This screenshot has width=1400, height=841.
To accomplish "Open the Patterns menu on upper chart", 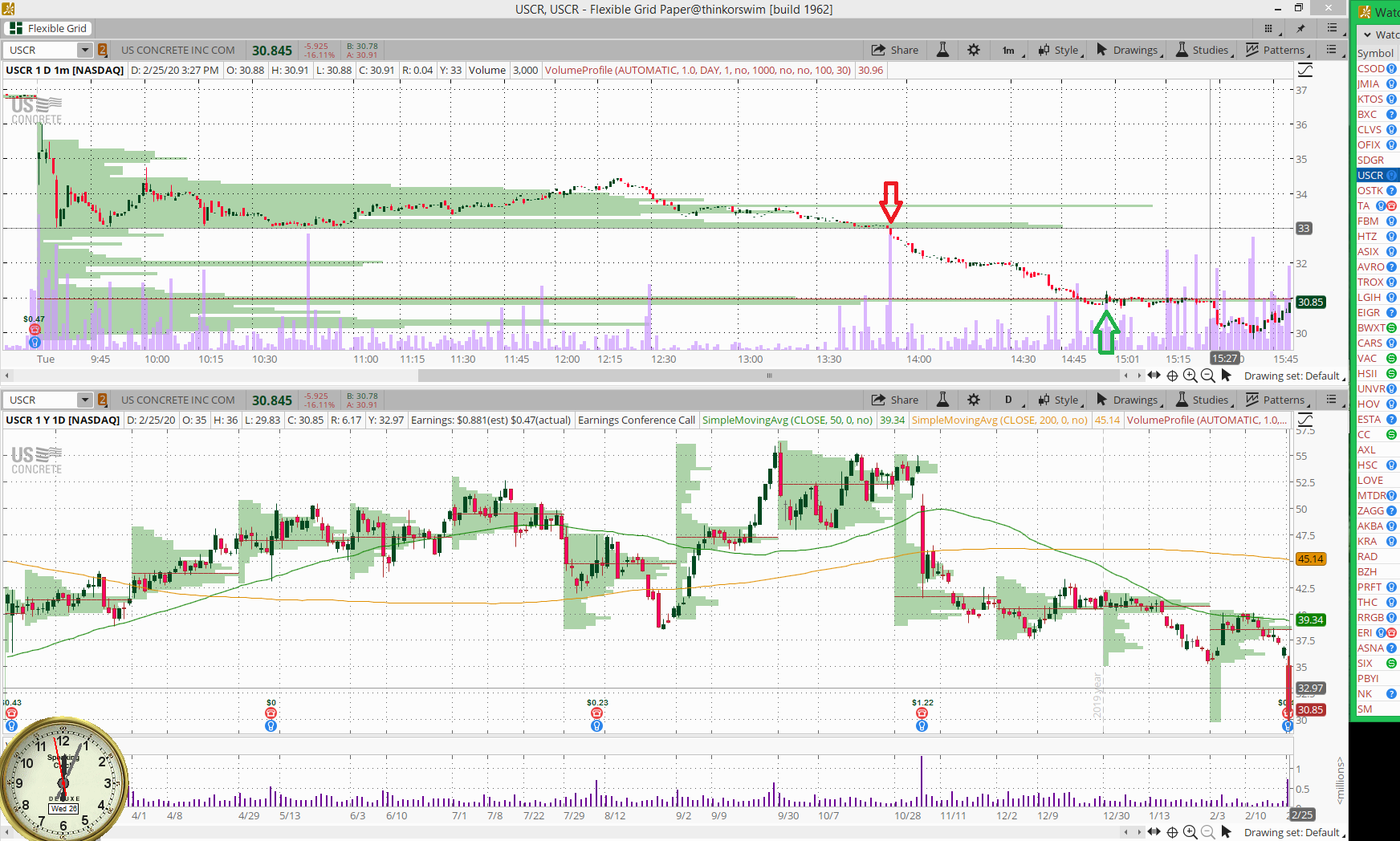I will click(x=1276, y=50).
